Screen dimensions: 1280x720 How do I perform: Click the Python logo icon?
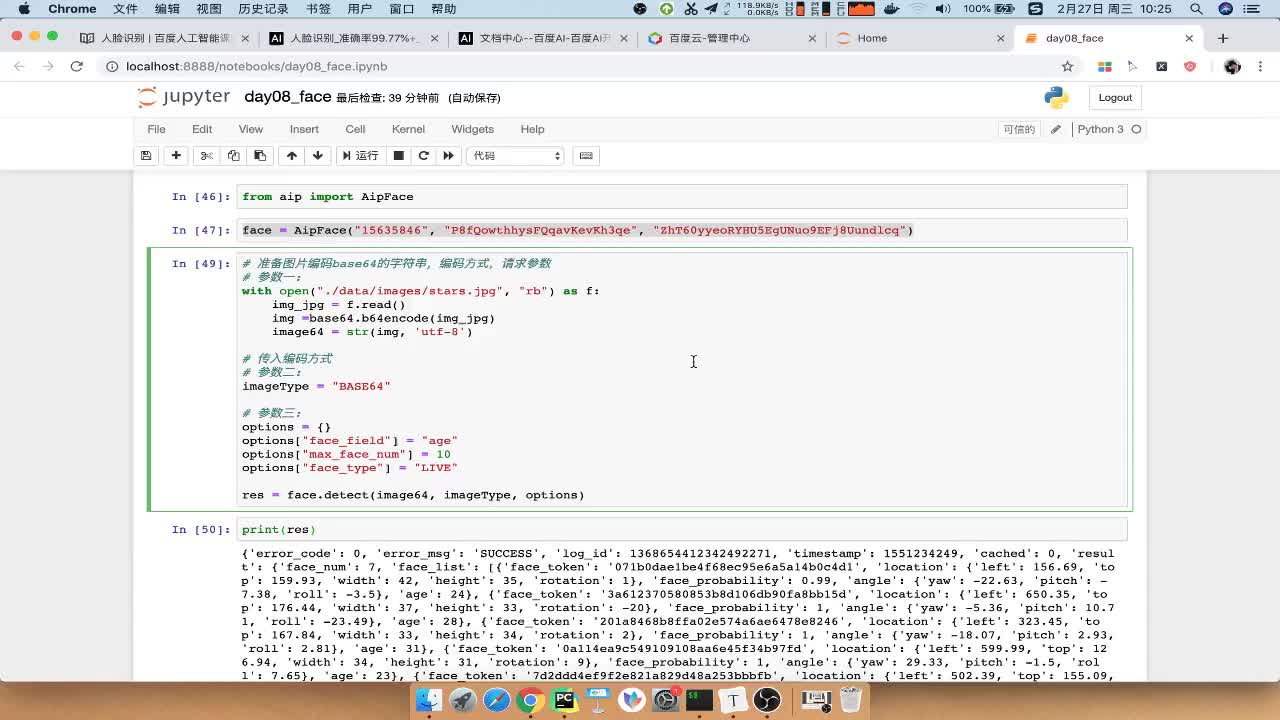click(1056, 97)
